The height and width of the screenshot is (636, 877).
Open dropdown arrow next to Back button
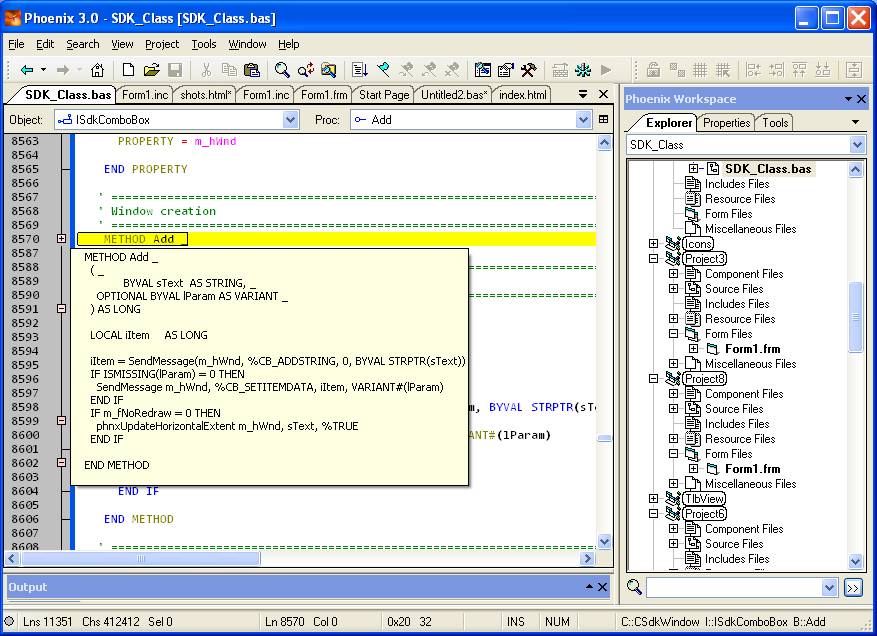[x=43, y=70]
